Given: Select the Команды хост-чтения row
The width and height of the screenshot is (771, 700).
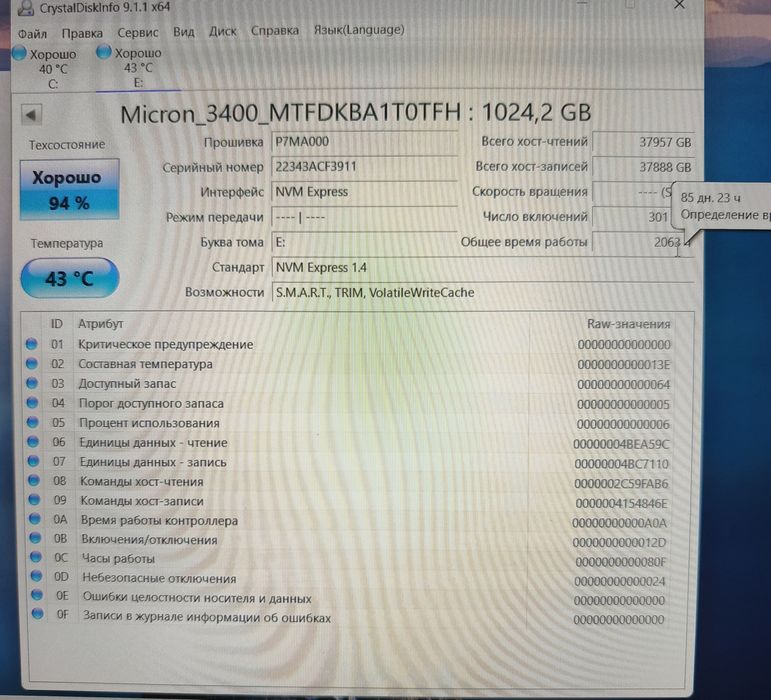Looking at the screenshot, I should click(x=348, y=482).
